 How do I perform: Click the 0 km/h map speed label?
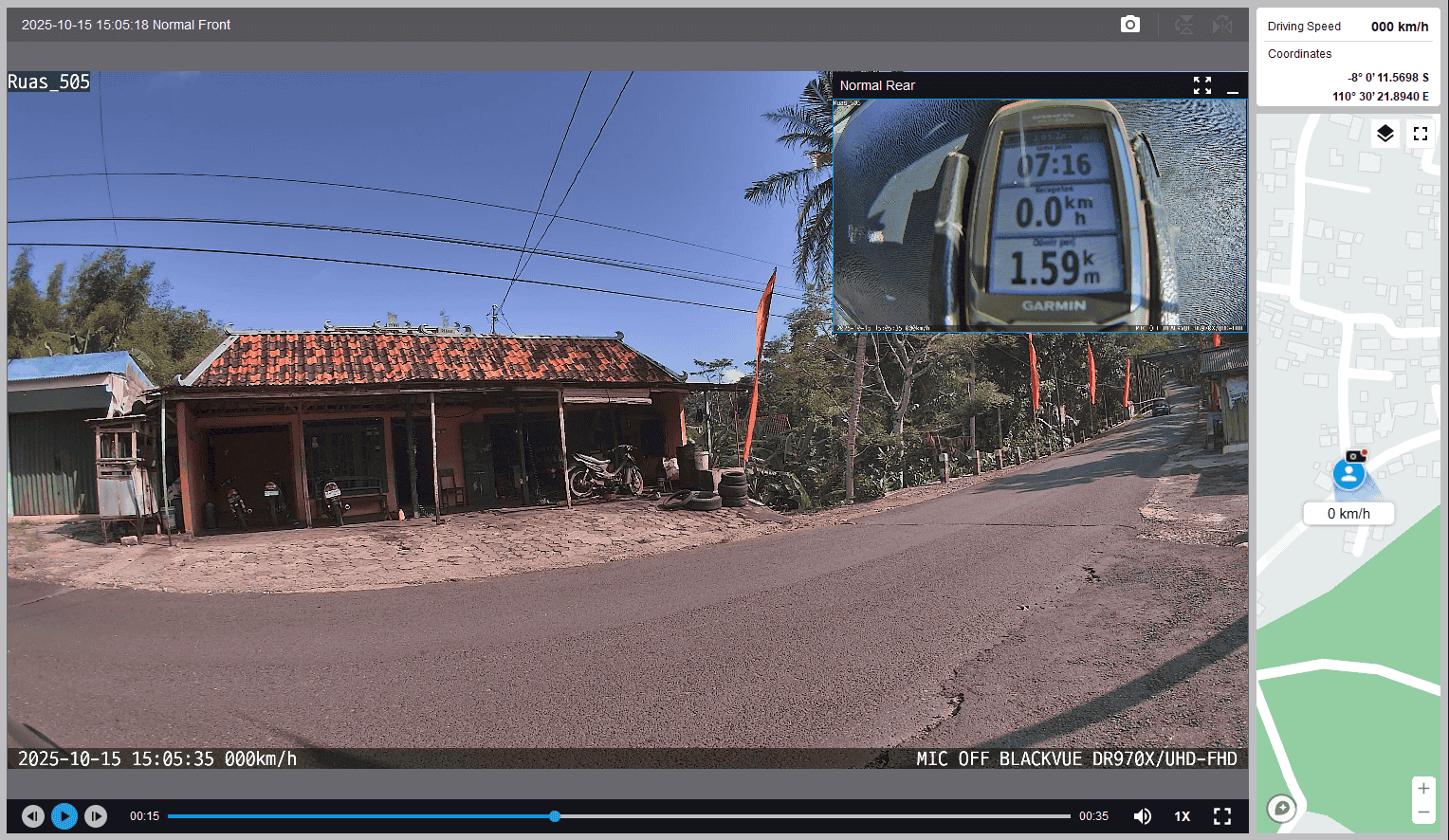(1348, 514)
